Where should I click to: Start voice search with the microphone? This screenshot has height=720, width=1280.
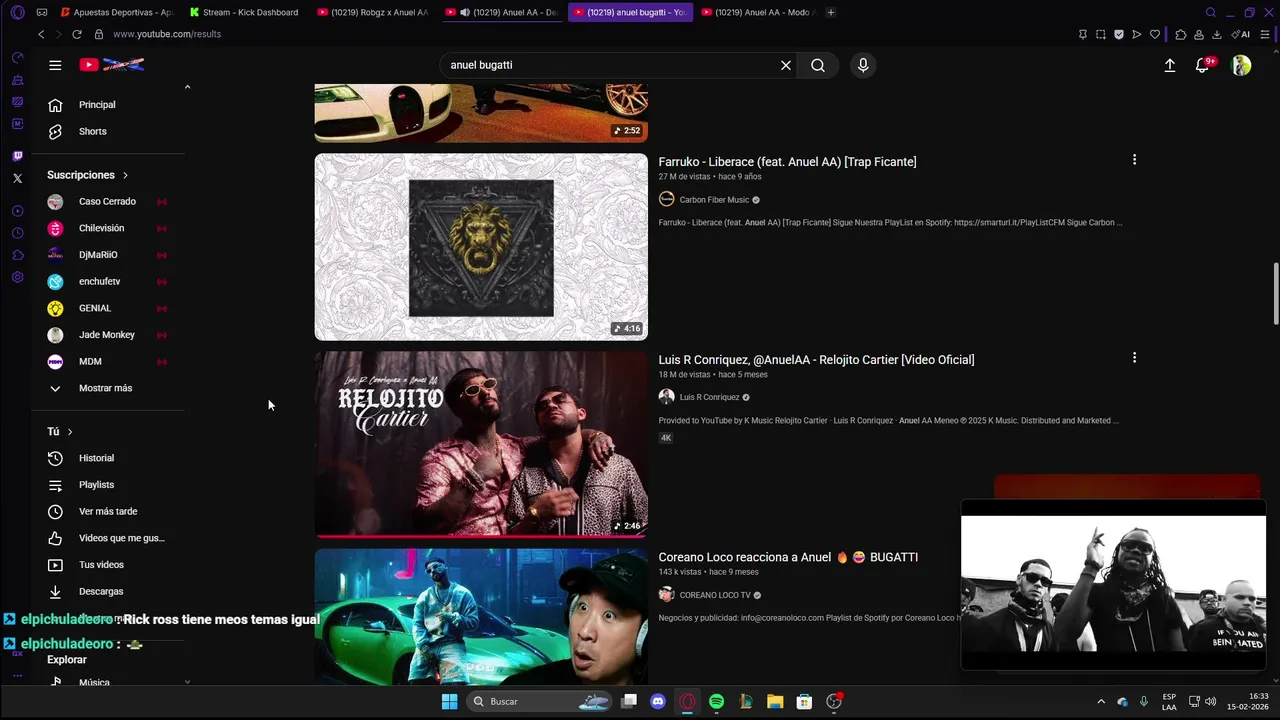pos(863,65)
